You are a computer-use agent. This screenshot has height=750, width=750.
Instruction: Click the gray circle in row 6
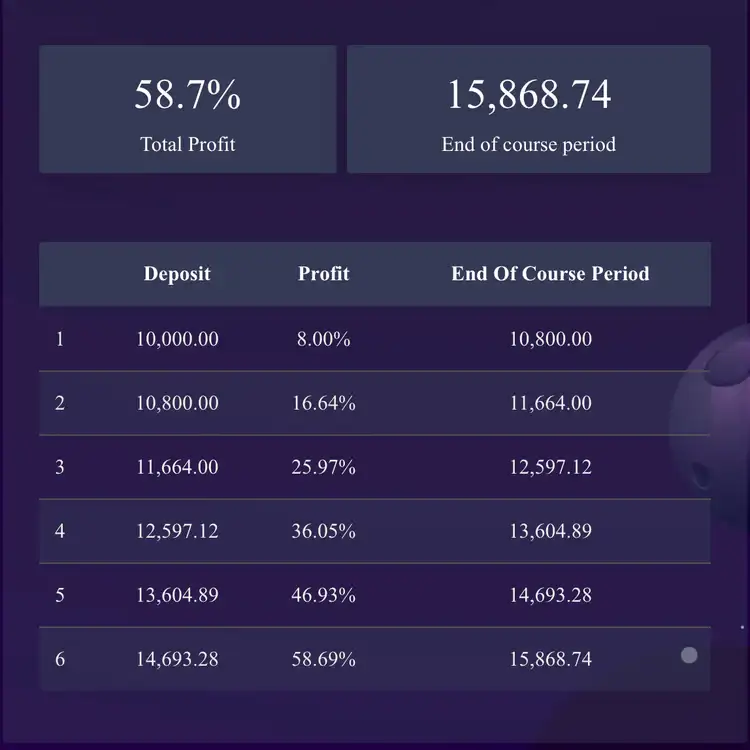click(x=689, y=656)
